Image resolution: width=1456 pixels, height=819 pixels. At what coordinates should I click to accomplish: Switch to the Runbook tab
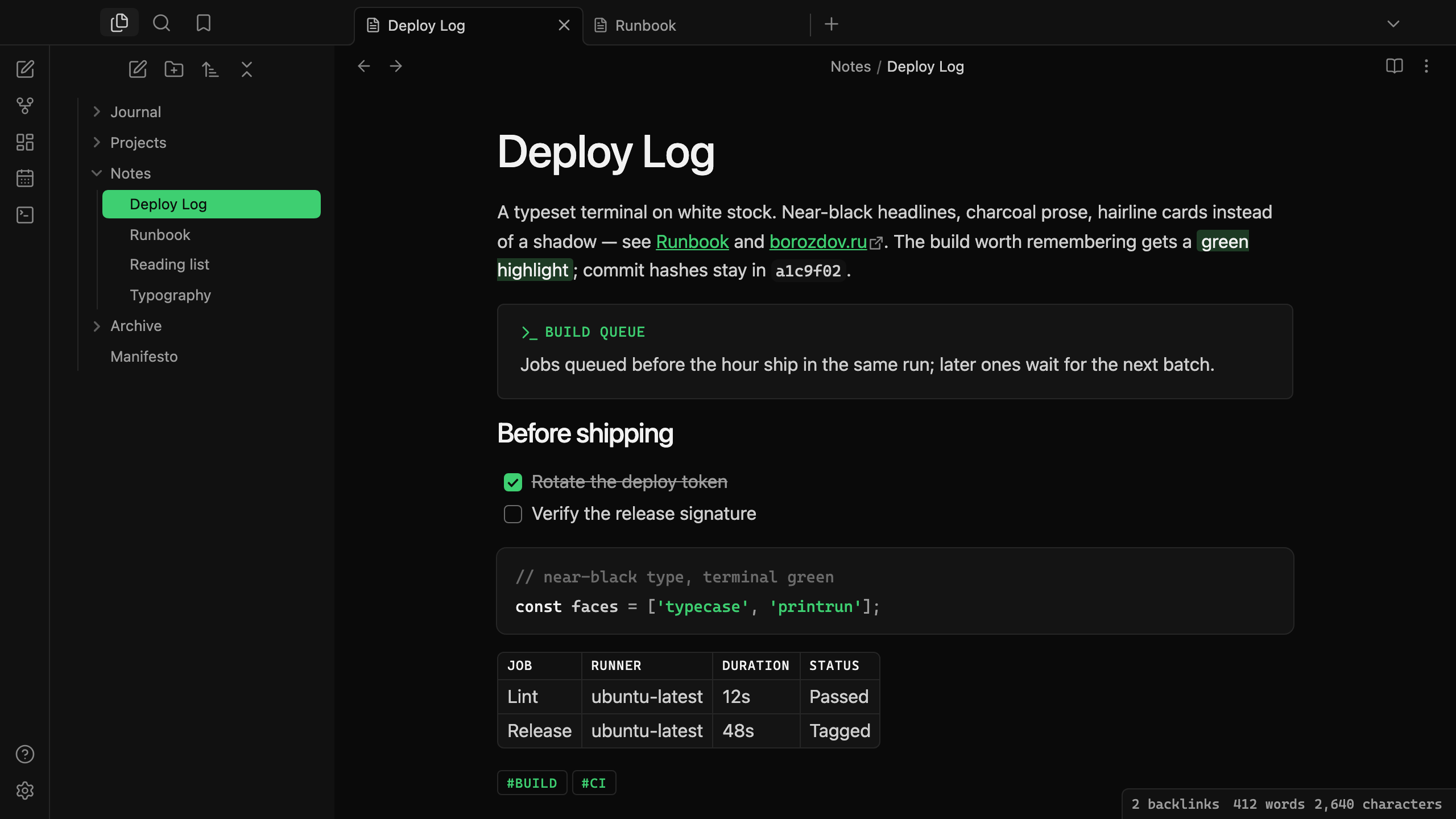(696, 26)
